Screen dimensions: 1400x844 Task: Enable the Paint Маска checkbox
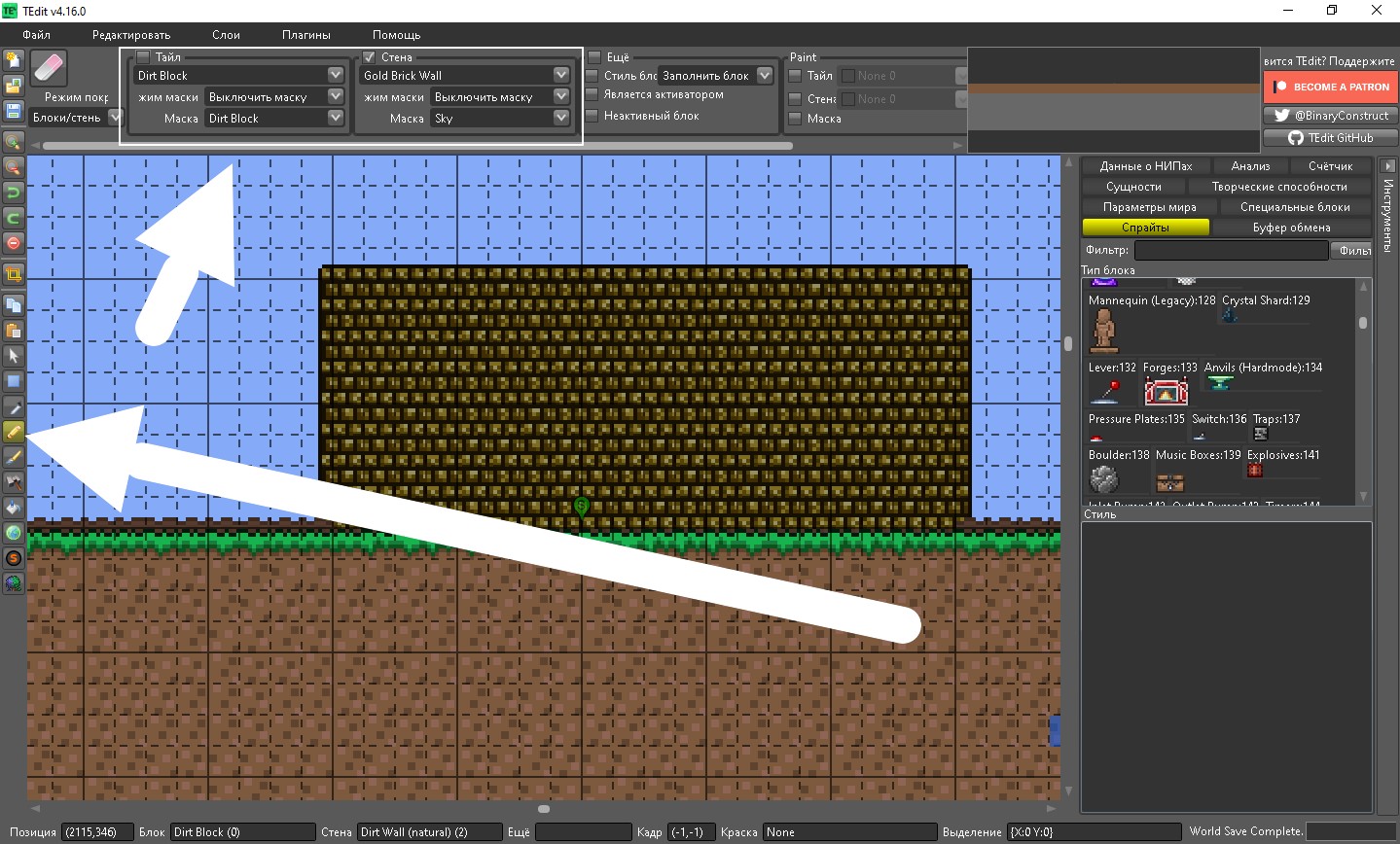point(795,119)
